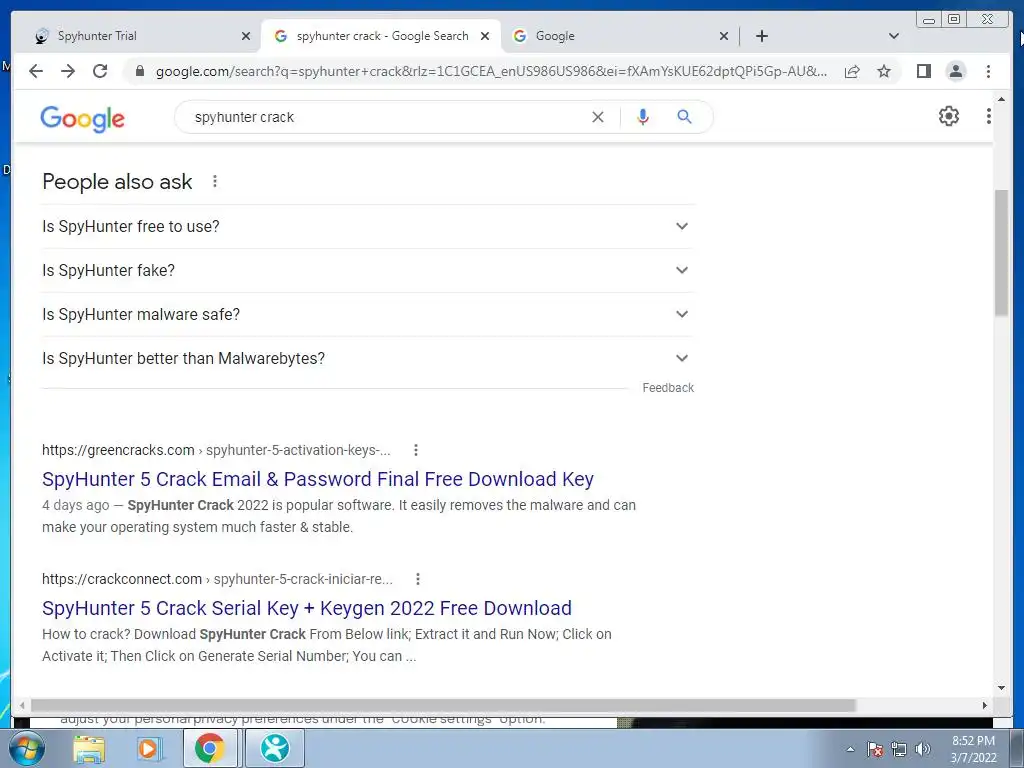Click the Chrome taskbar button
Viewport: 1024px width, 768px height.
coord(210,748)
